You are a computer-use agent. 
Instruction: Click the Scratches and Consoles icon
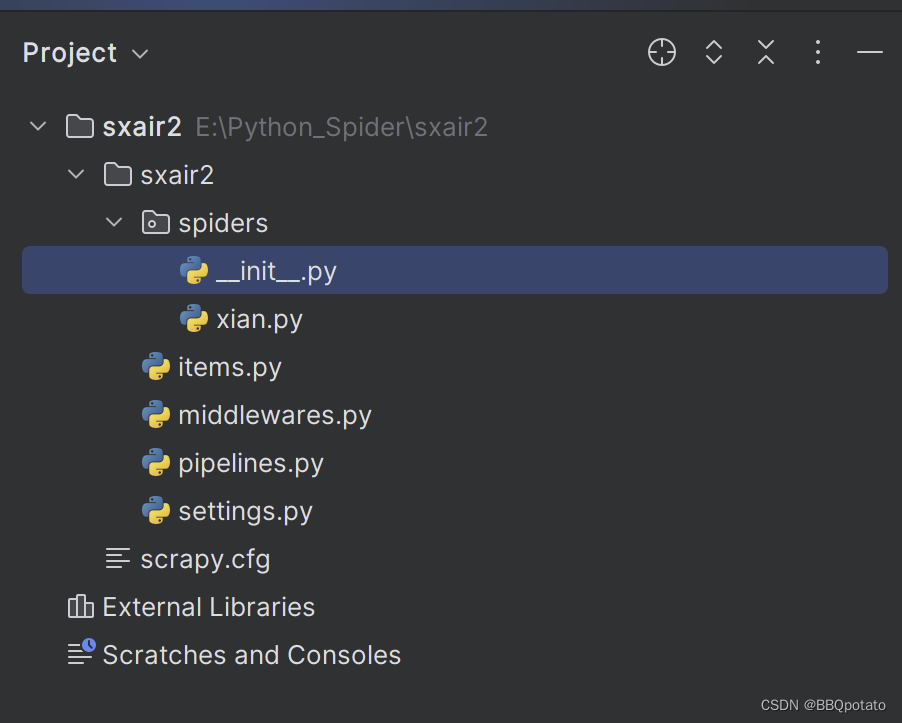tap(80, 654)
